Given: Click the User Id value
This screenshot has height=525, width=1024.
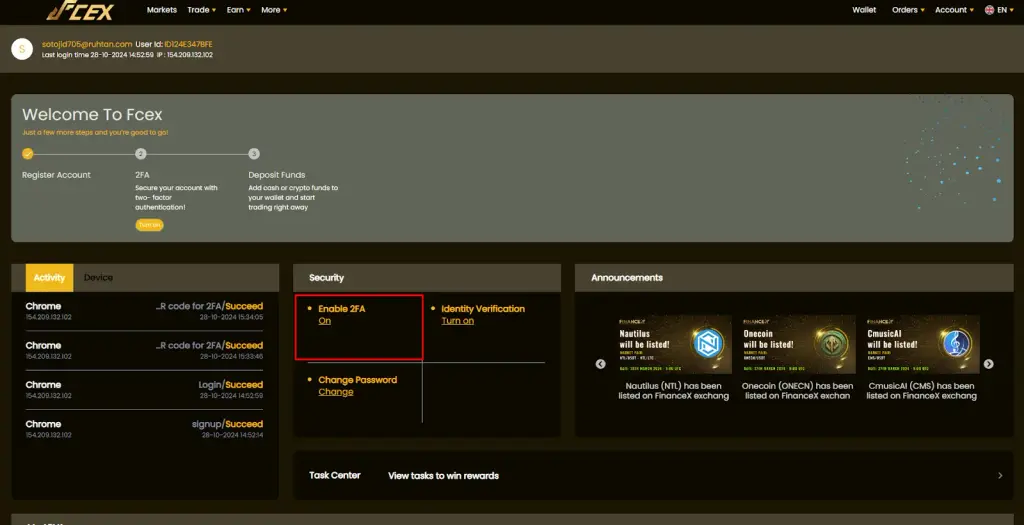Looking at the screenshot, I should point(188,44).
